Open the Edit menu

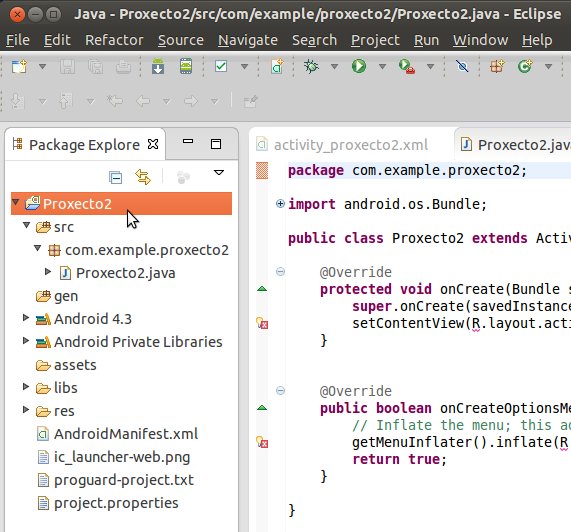coord(57,40)
